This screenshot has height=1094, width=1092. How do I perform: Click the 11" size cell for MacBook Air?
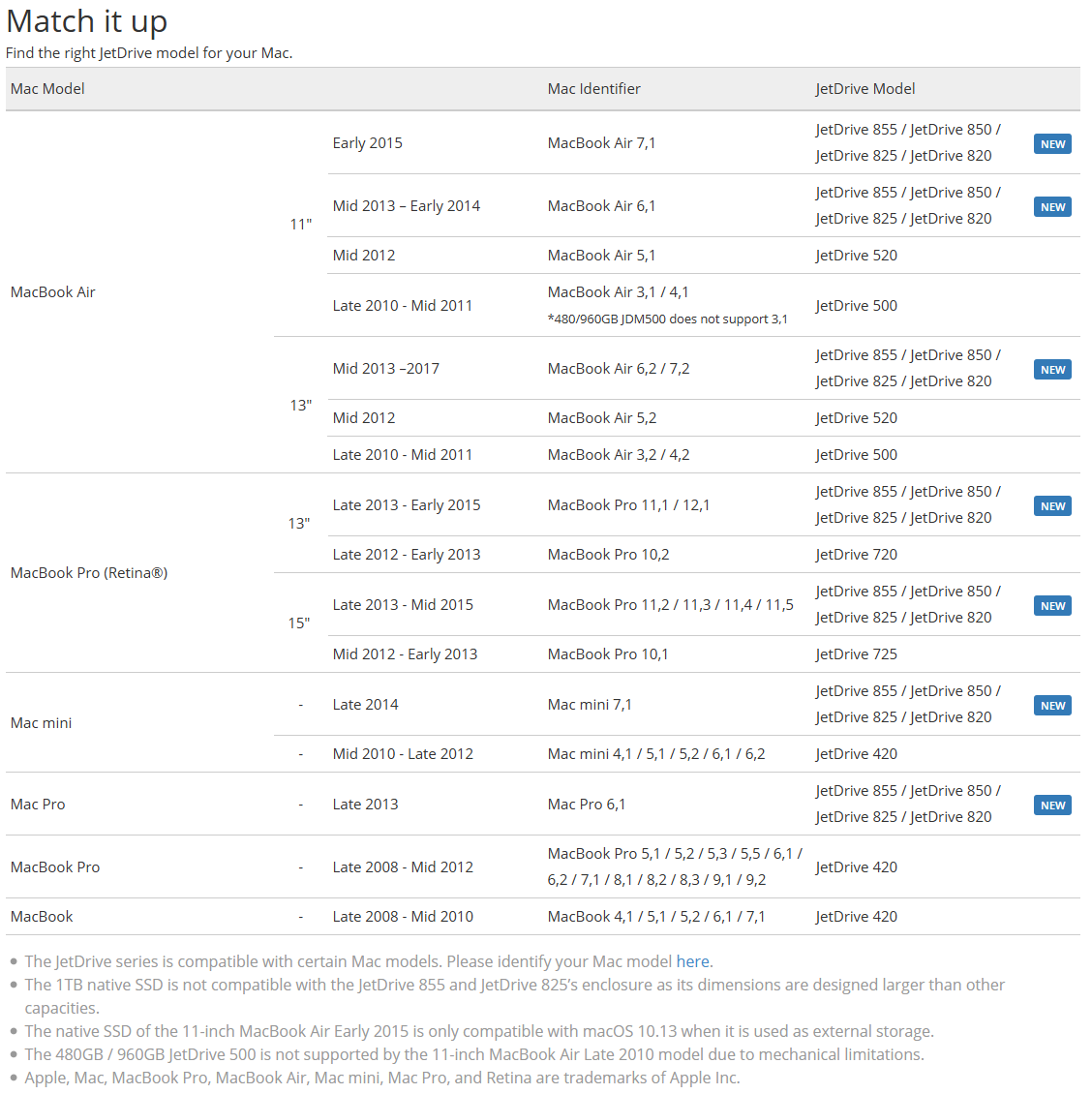click(301, 224)
